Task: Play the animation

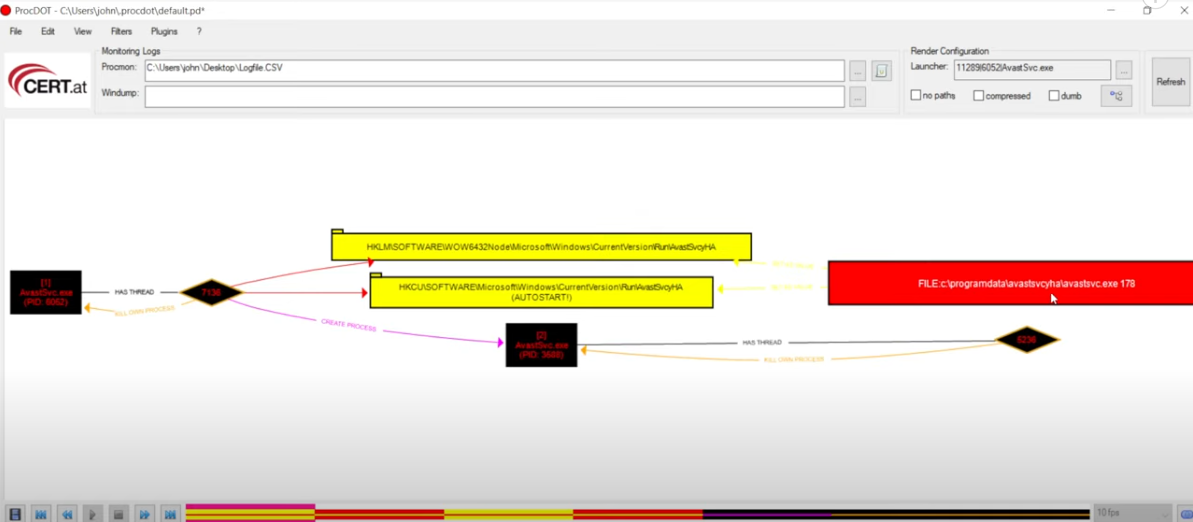Action: click(92, 514)
